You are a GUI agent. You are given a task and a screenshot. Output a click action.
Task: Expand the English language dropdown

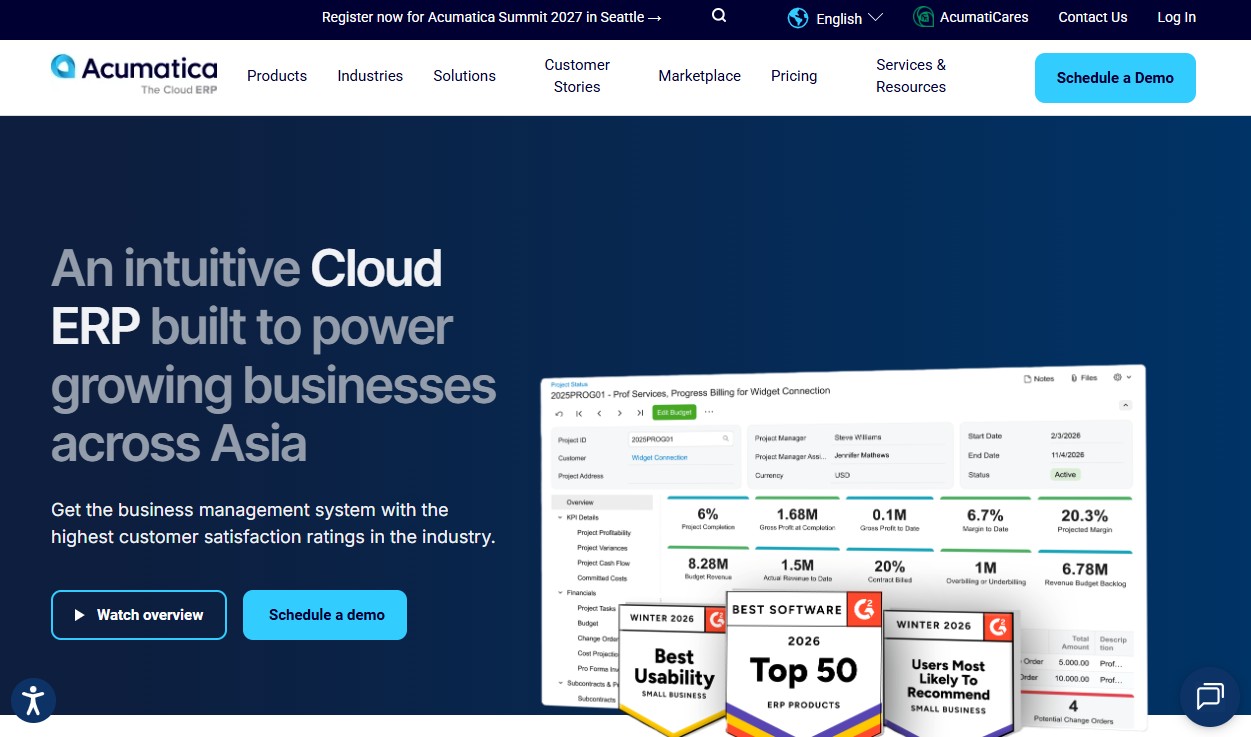(849, 18)
